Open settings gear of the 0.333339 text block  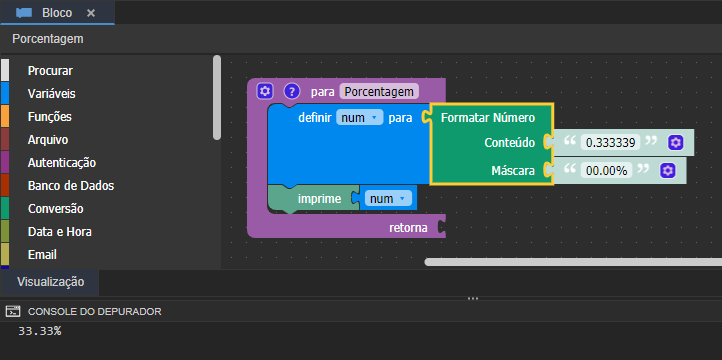tap(675, 143)
